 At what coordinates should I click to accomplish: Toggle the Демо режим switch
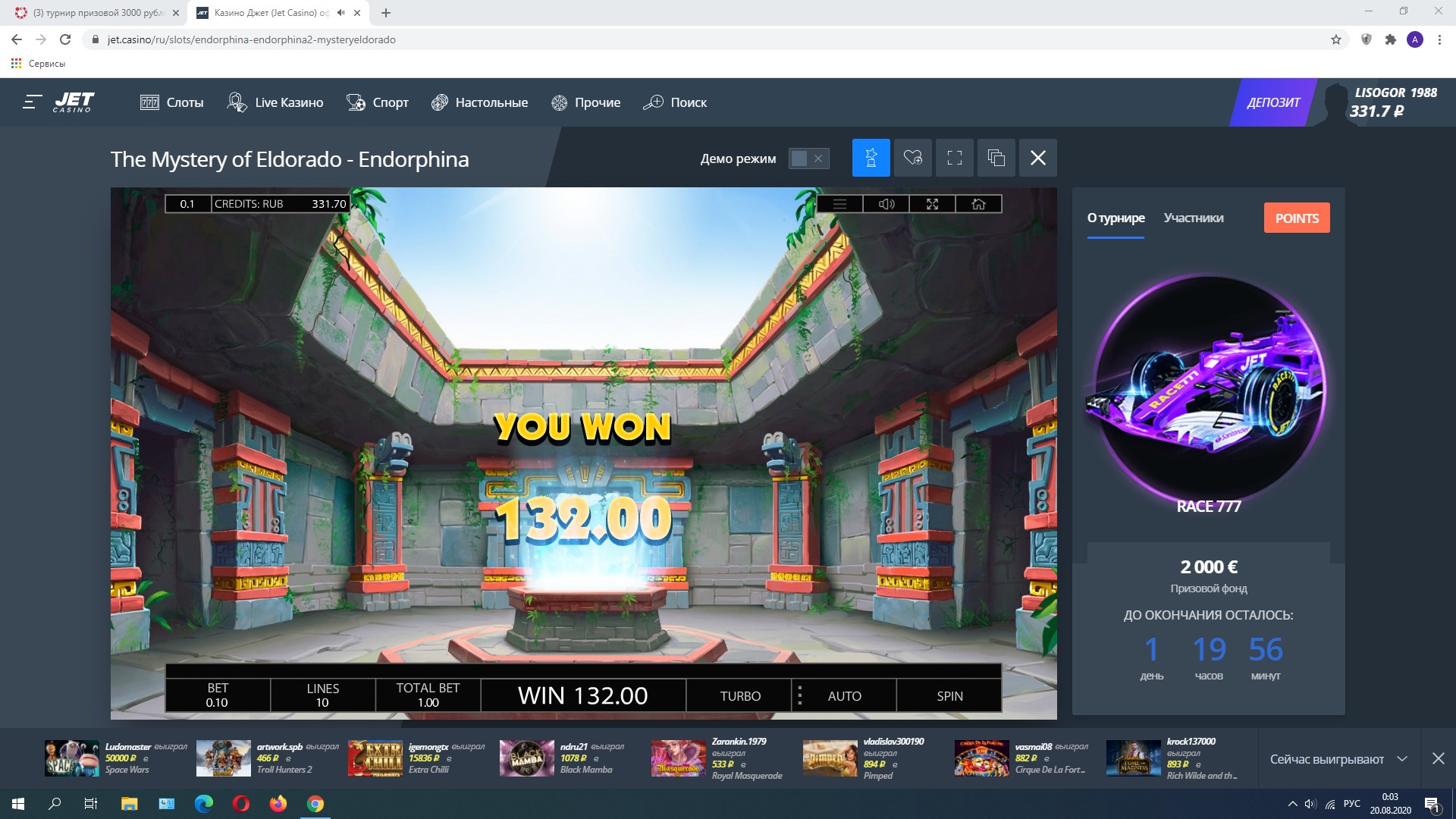808,158
